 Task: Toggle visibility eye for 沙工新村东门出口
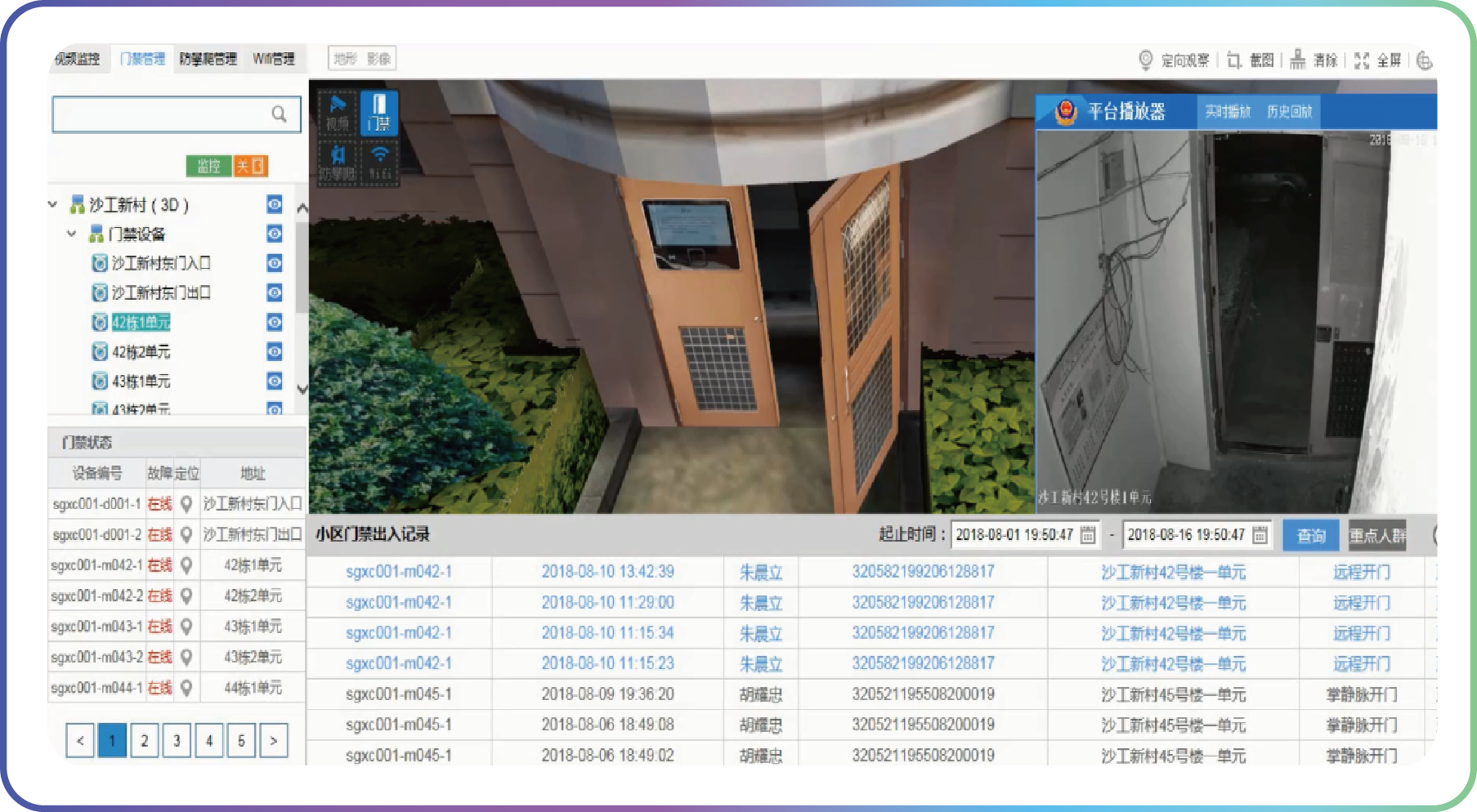pyautogui.click(x=275, y=292)
